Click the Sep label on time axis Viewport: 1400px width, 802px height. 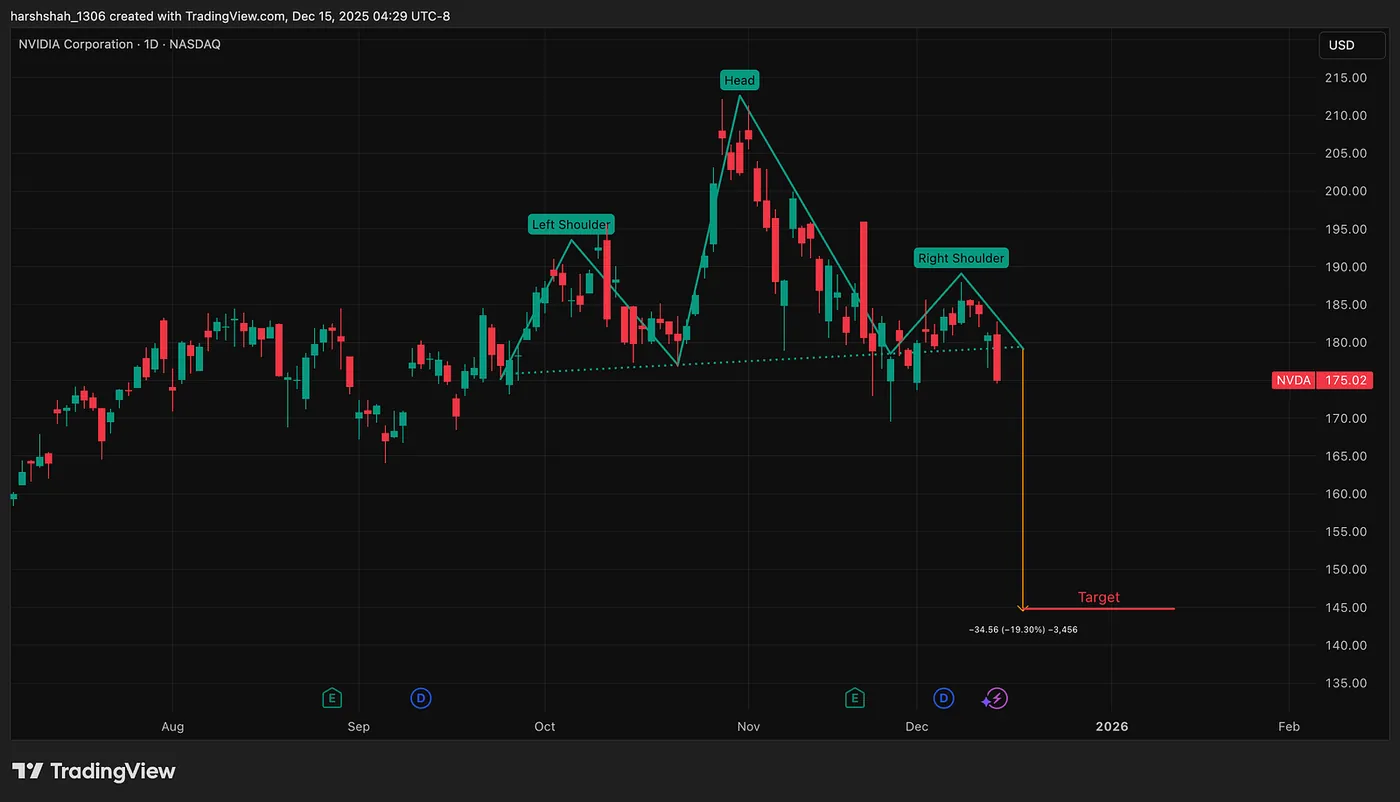358,726
